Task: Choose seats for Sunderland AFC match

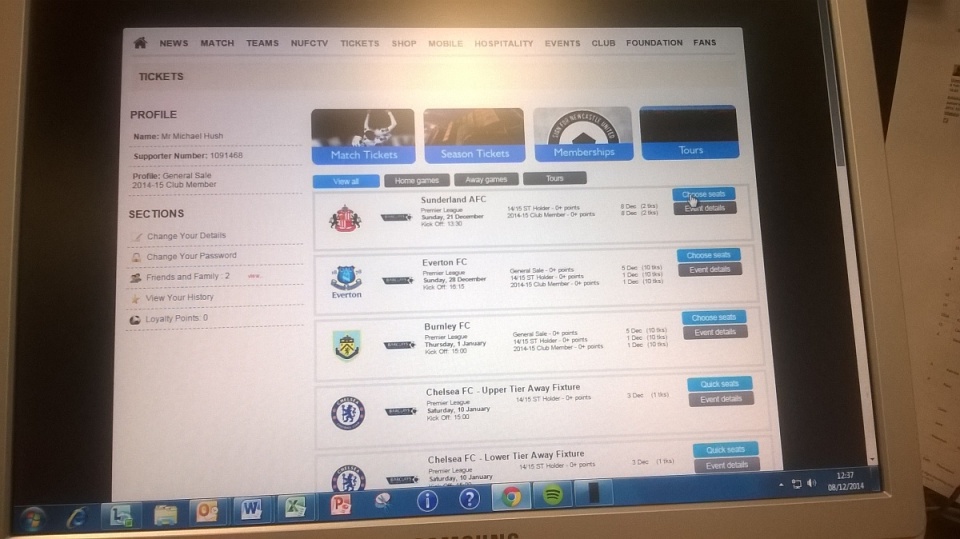Action: coord(703,194)
